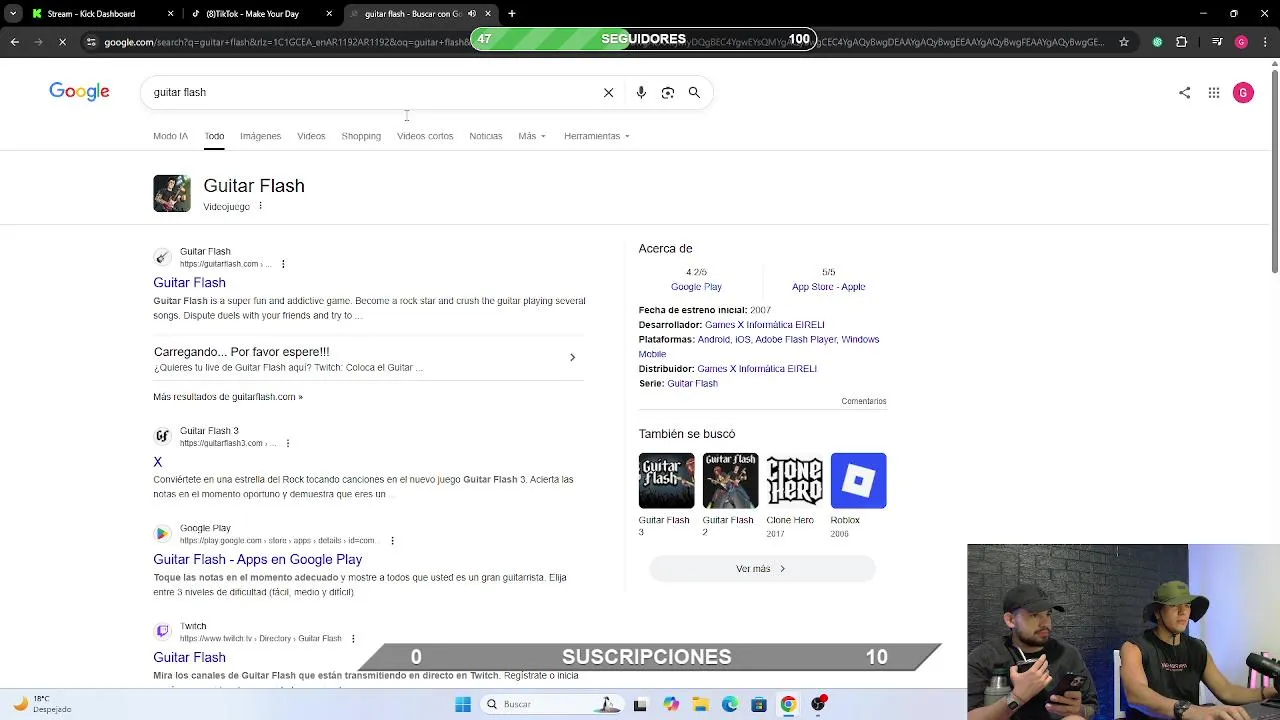Switch to the Videos cortos tab

point(425,136)
